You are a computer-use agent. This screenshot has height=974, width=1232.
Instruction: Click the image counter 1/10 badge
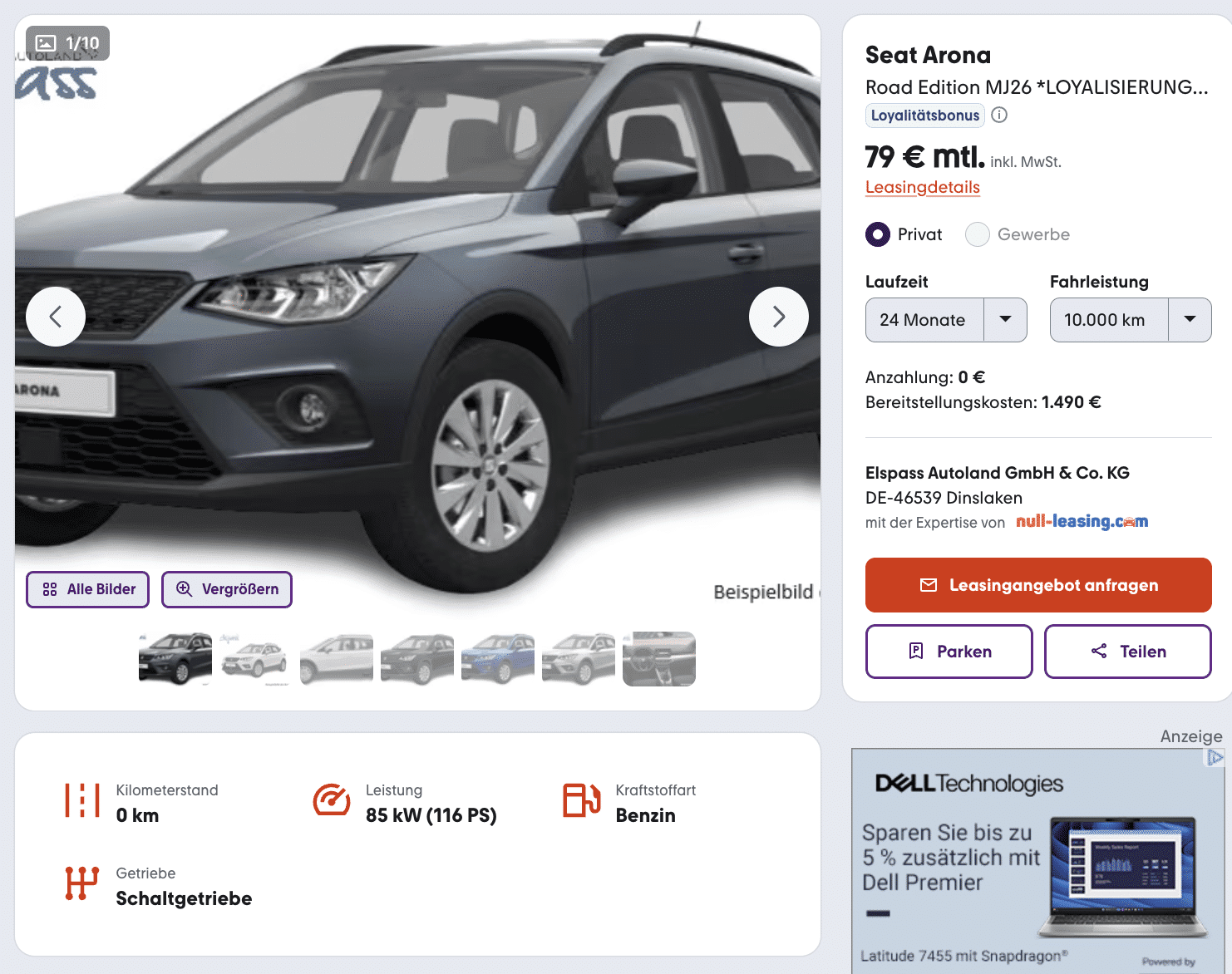coord(68,43)
